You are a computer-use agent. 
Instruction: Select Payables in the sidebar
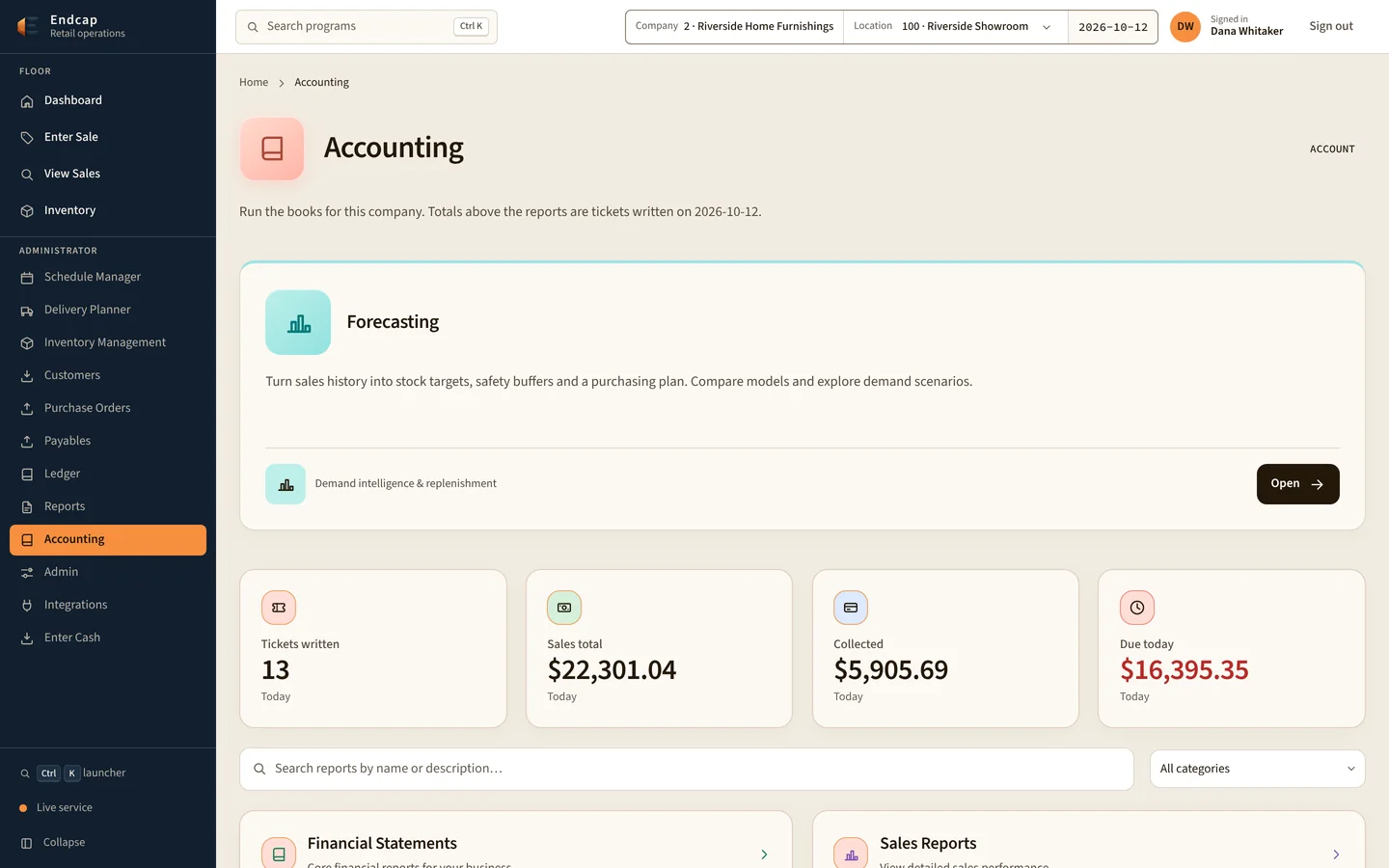point(108,441)
